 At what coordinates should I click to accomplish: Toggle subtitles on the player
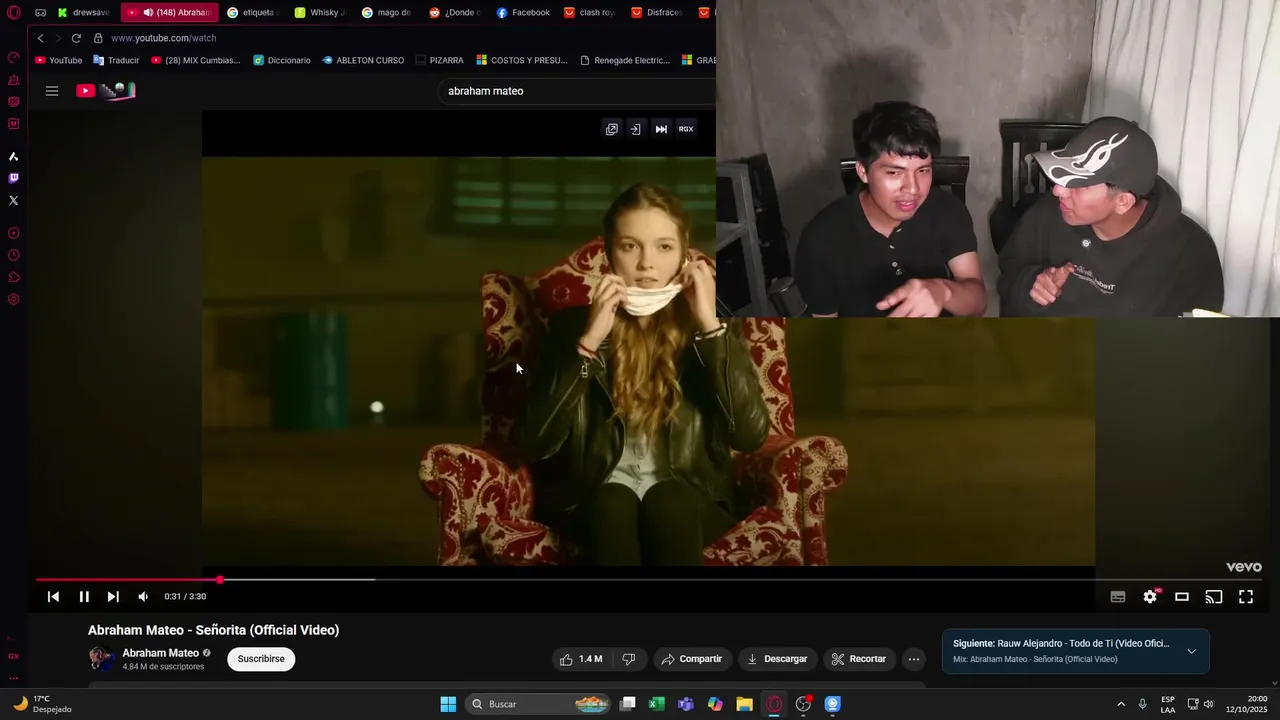click(x=1118, y=597)
